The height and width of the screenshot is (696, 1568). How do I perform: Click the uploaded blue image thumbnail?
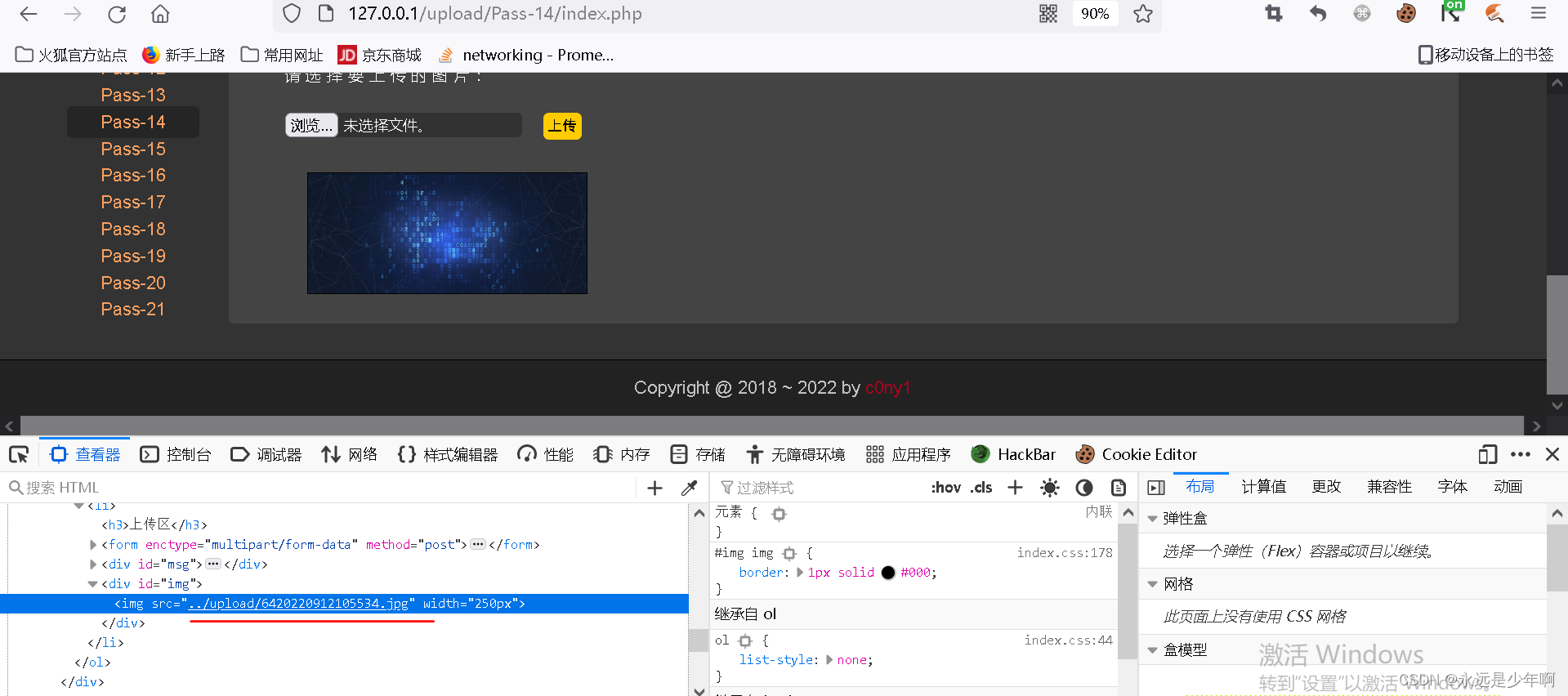coord(447,233)
